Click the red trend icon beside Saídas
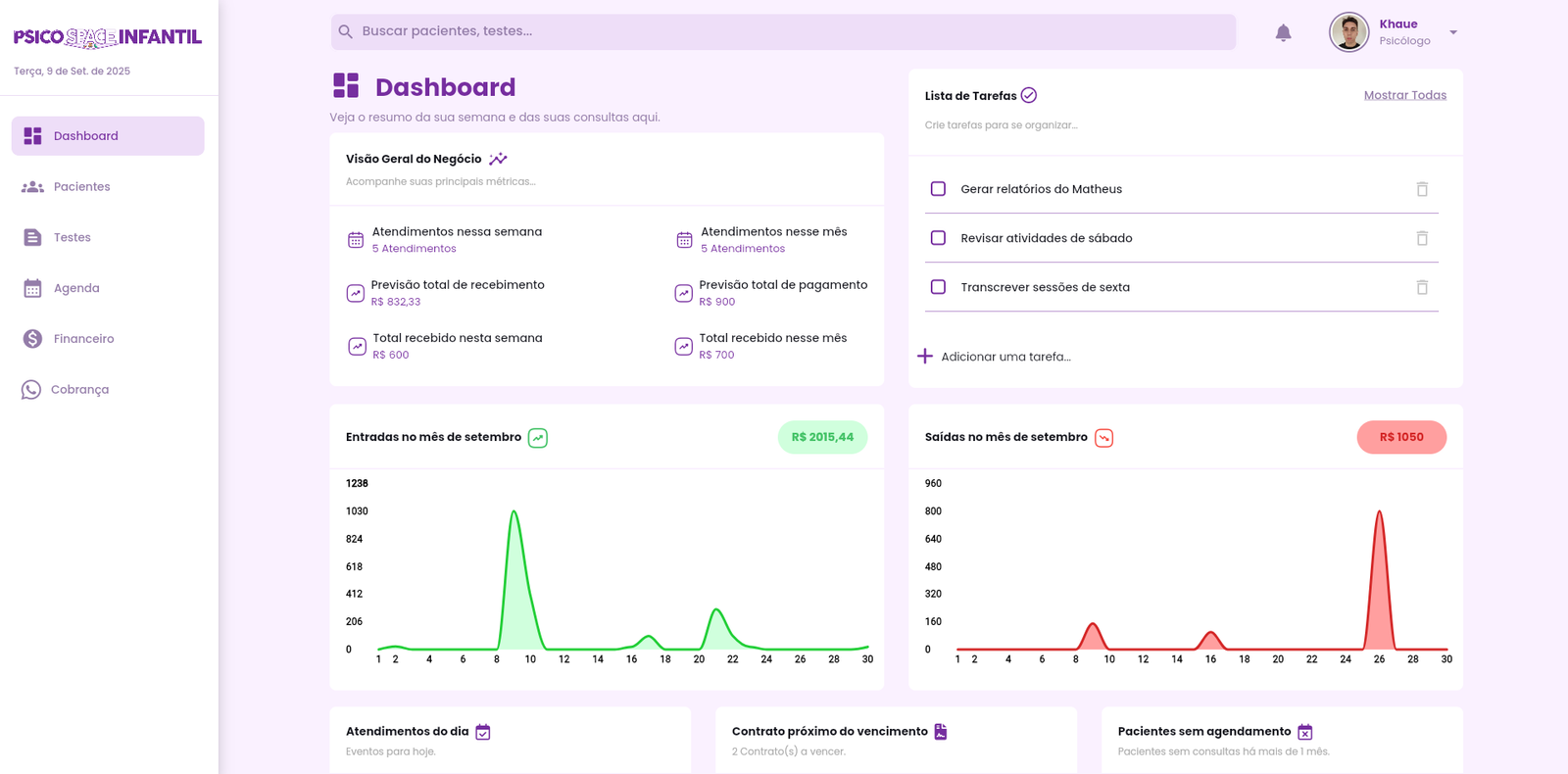The image size is (1568, 774). coord(1103,438)
